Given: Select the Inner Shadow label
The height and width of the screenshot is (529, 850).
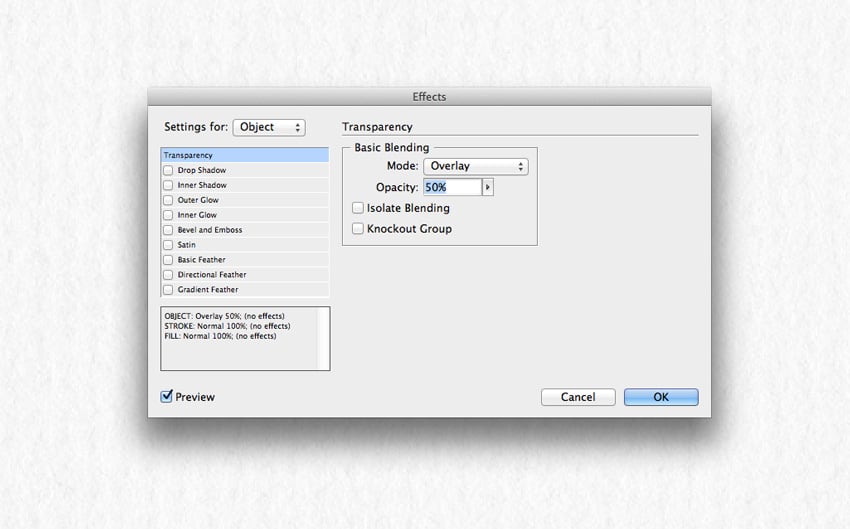Looking at the screenshot, I should click(202, 185).
